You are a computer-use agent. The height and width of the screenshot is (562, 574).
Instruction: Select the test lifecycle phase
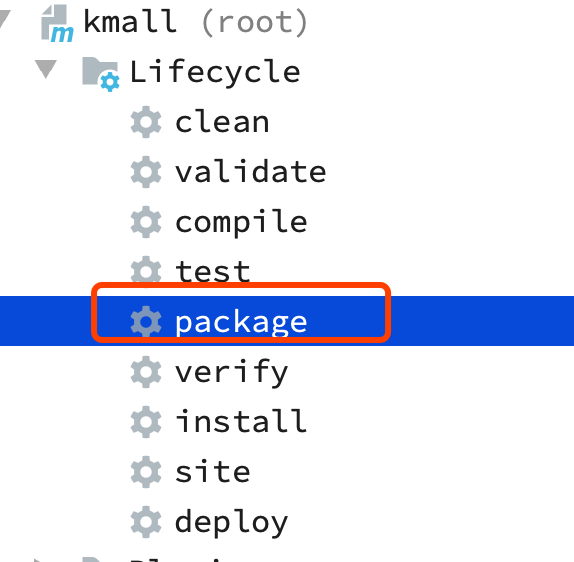click(x=213, y=272)
